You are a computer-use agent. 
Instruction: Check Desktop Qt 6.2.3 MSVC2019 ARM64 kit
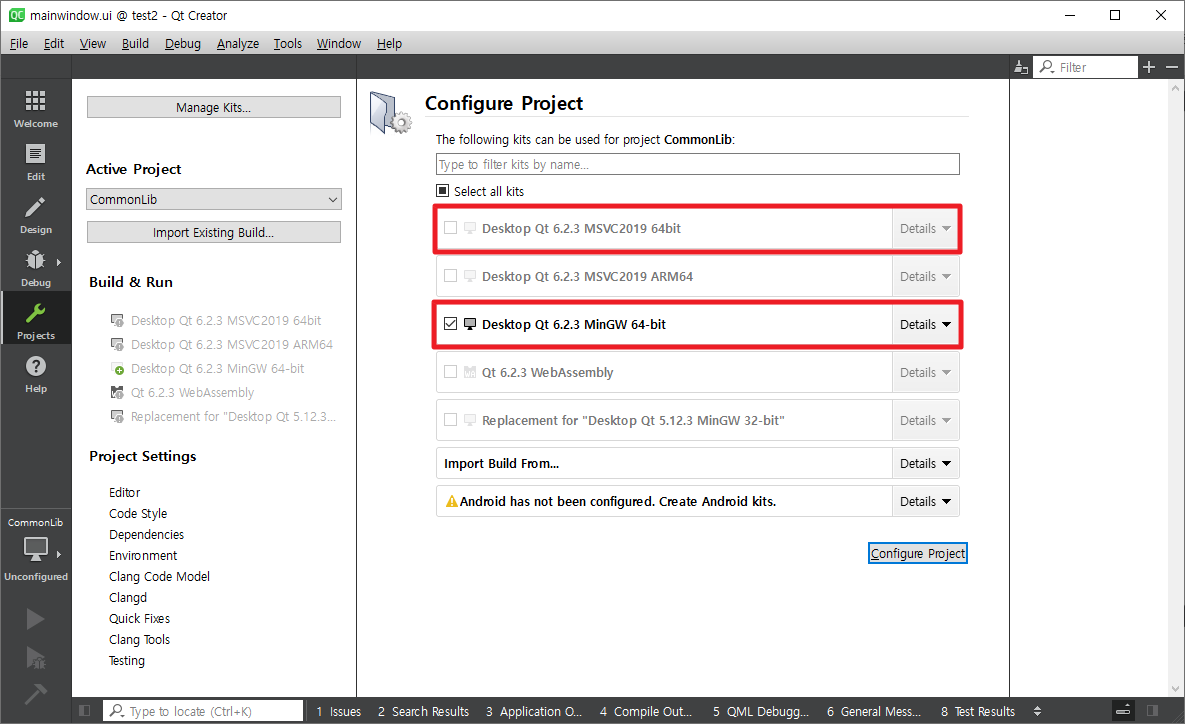(450, 276)
